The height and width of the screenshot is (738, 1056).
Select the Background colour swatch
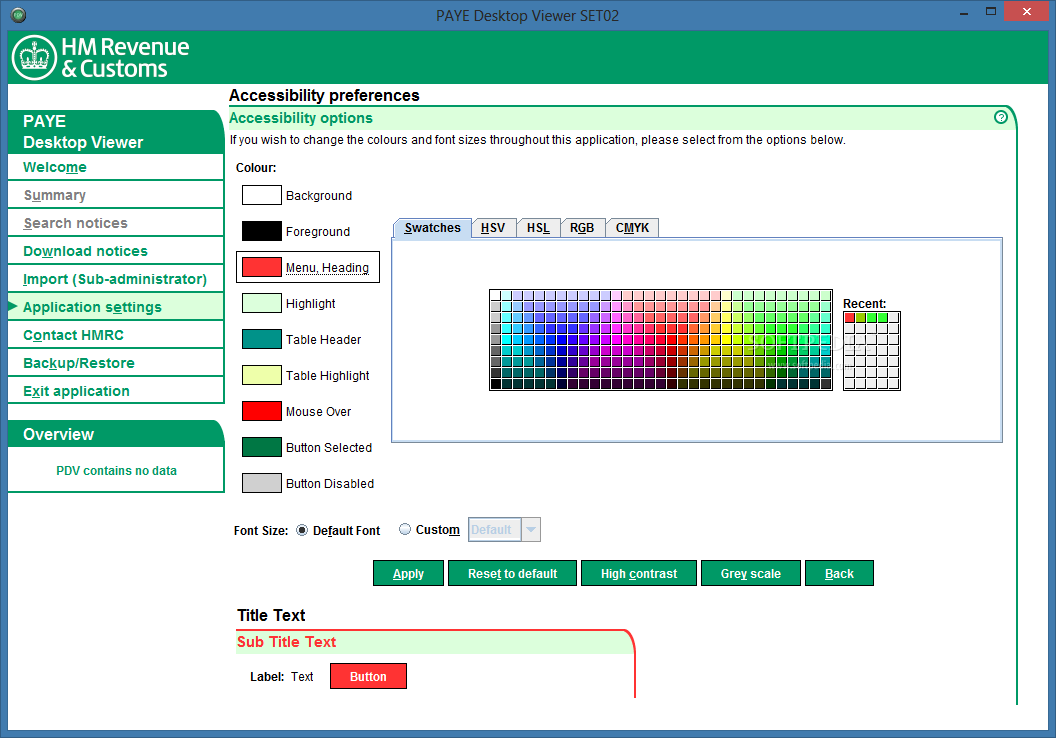[262, 195]
